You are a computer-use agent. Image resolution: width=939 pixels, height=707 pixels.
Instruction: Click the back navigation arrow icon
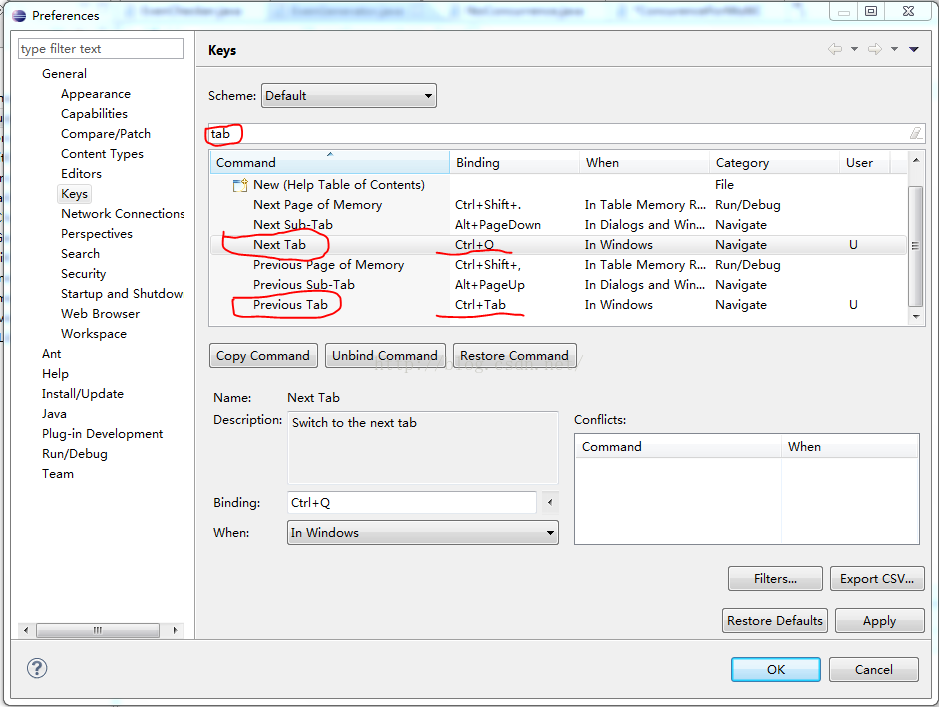(x=835, y=49)
